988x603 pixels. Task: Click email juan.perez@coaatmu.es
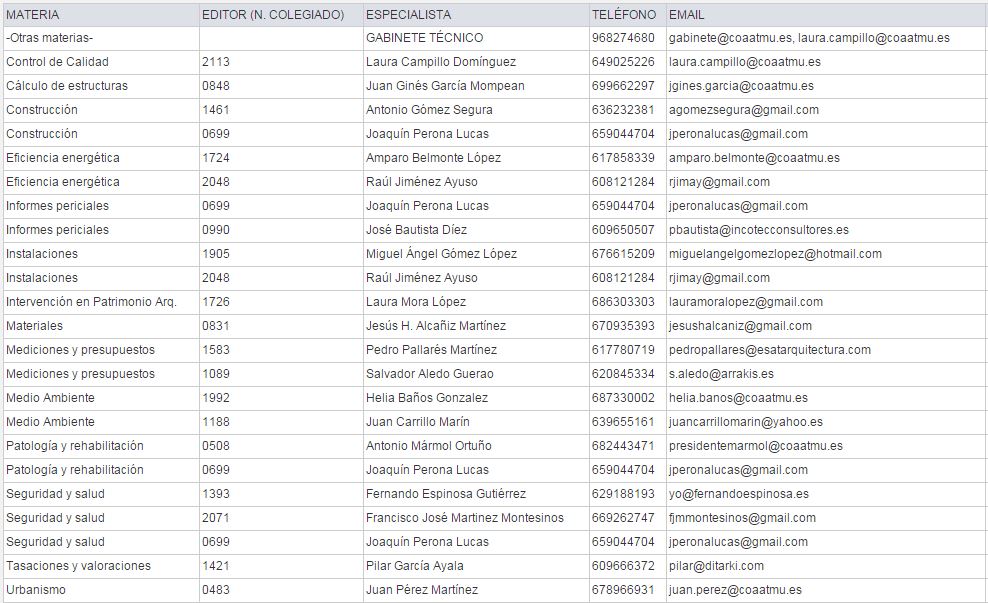(x=735, y=590)
